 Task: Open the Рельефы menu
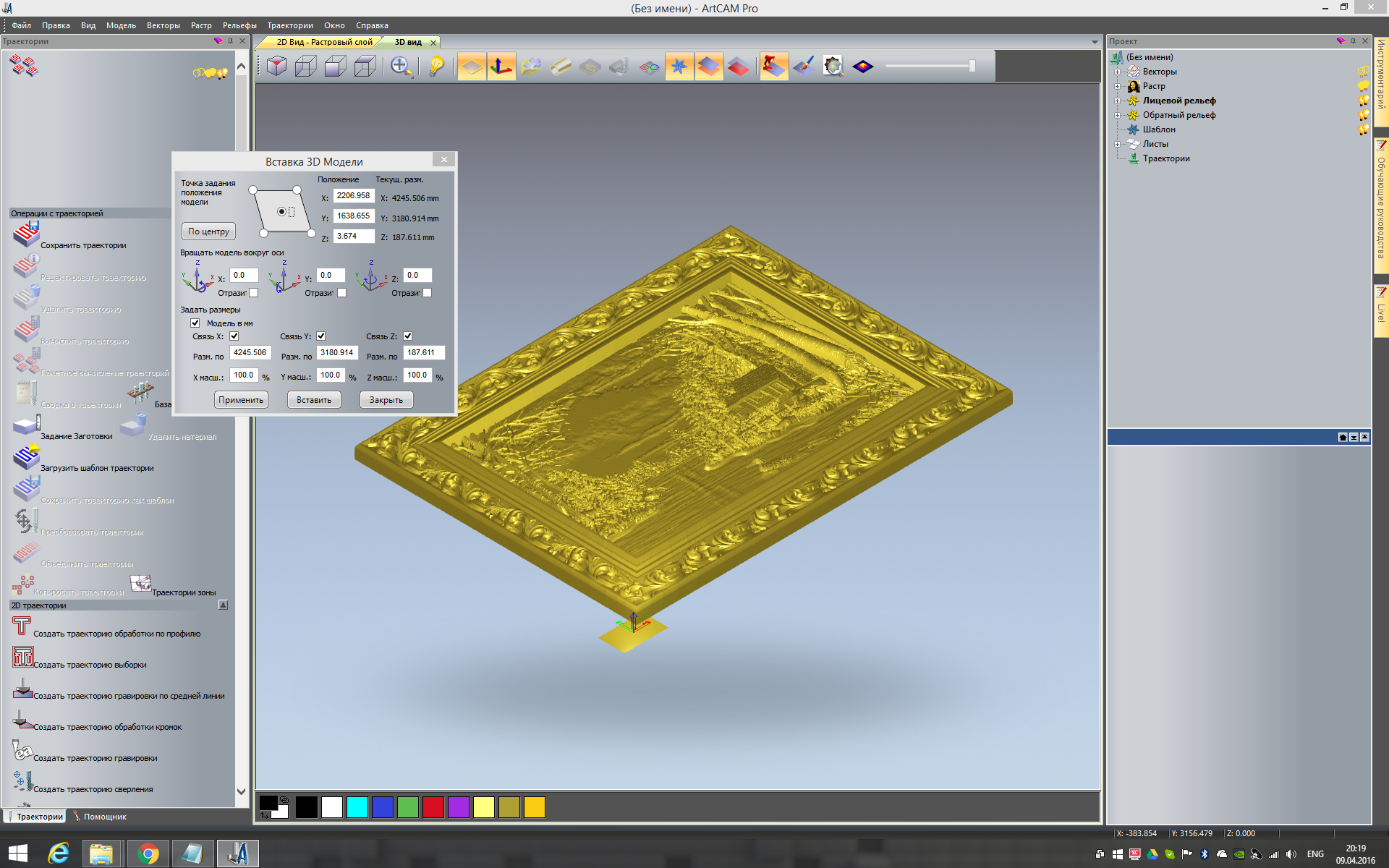pos(239,25)
